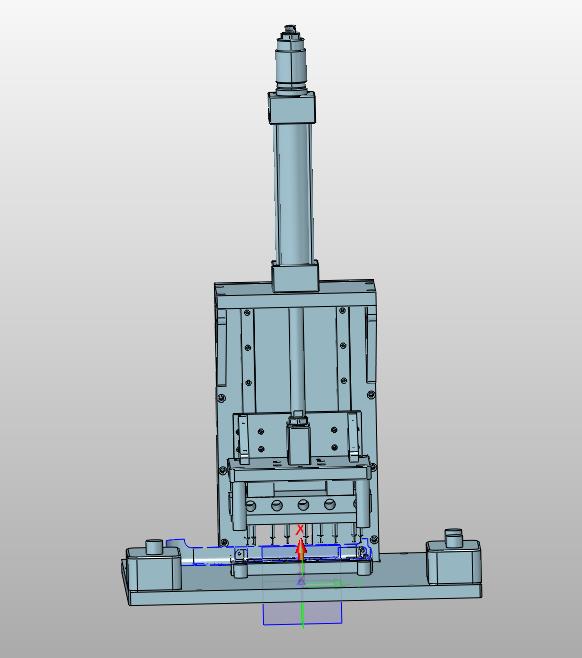Select the blue-outlined highlighted part on the base
The height and width of the screenshot is (658, 582).
(x=269, y=551)
